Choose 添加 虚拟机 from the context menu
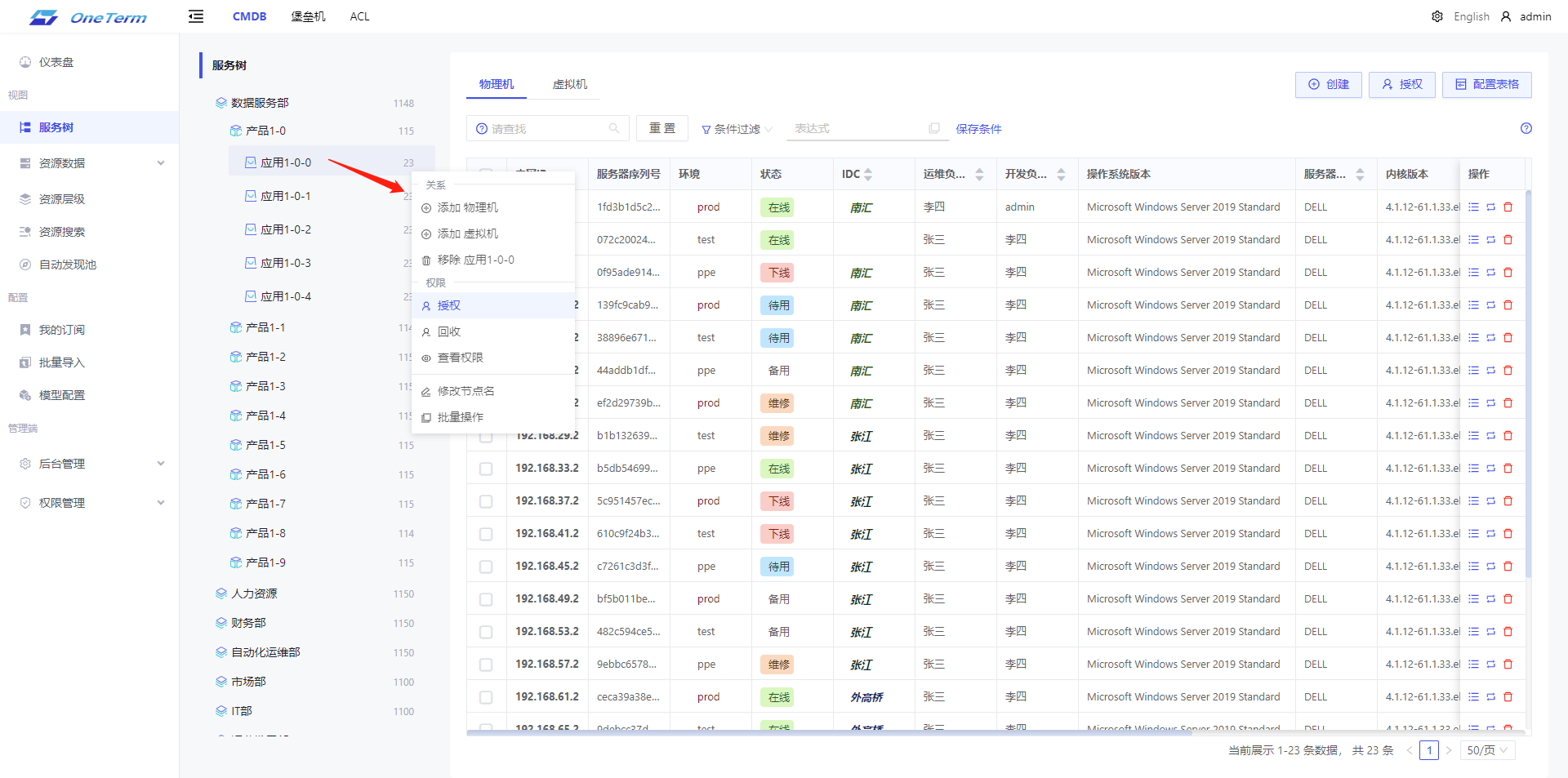The height and width of the screenshot is (778, 1568). tap(493, 233)
